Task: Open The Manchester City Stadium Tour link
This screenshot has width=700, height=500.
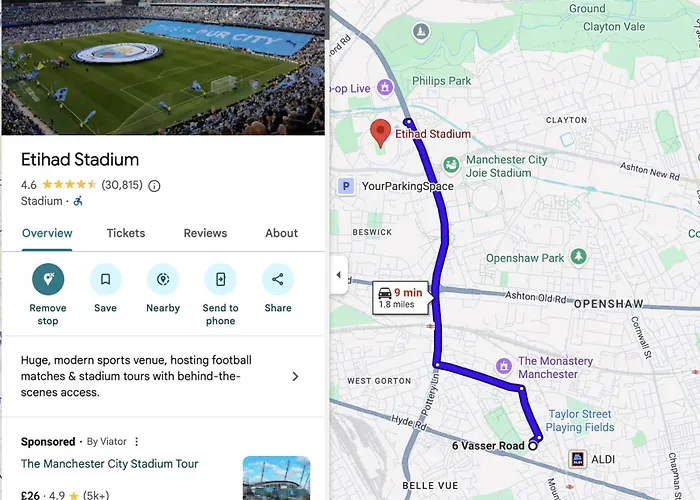Action: 110,464
